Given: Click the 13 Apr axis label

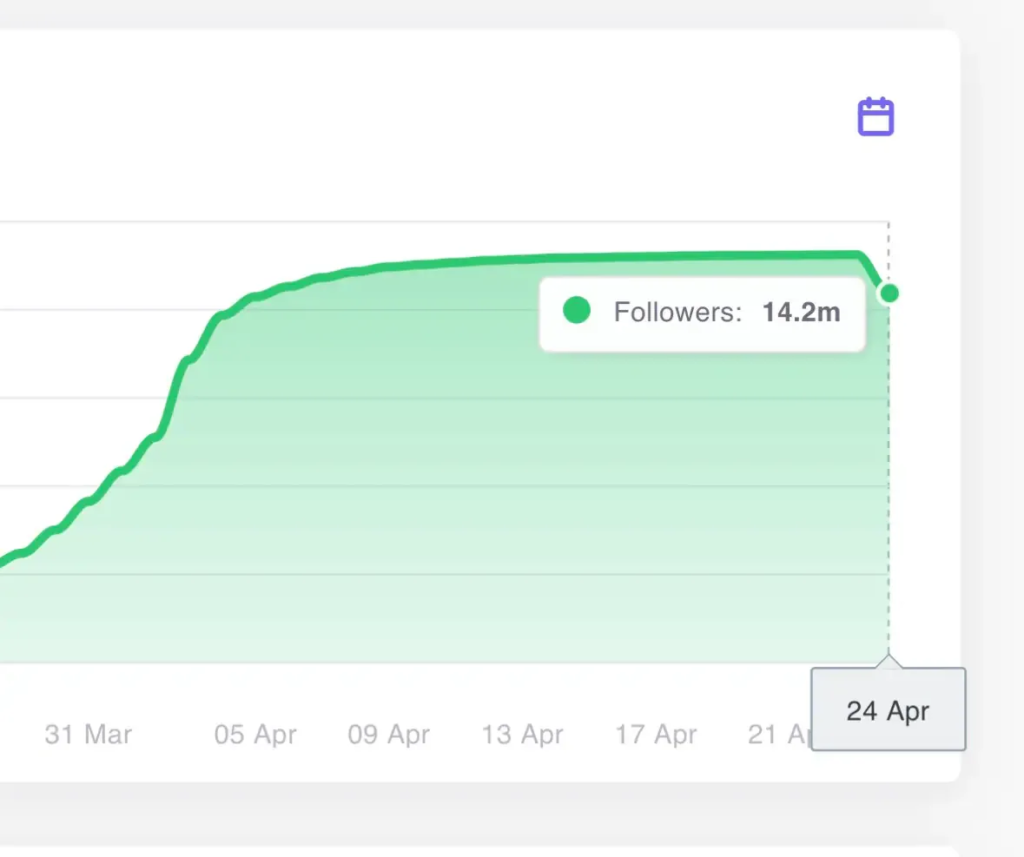Looking at the screenshot, I should point(522,735).
